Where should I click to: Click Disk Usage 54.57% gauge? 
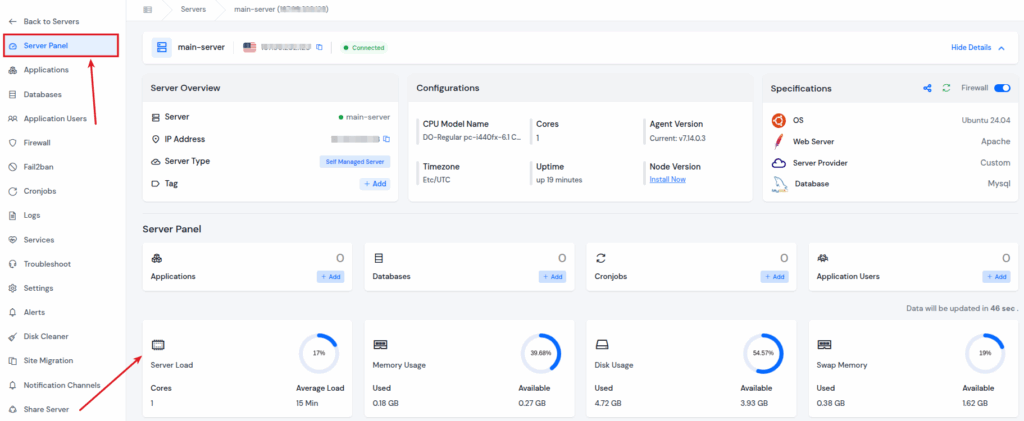click(763, 353)
